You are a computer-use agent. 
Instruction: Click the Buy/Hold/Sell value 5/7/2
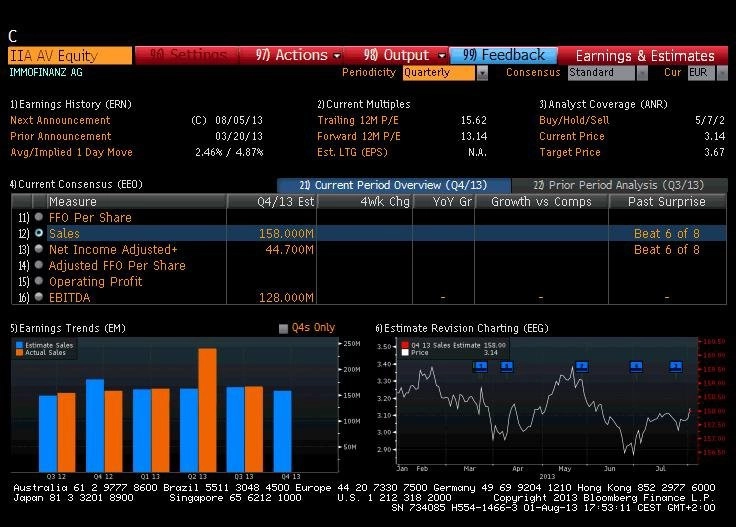pyautogui.click(x=710, y=121)
